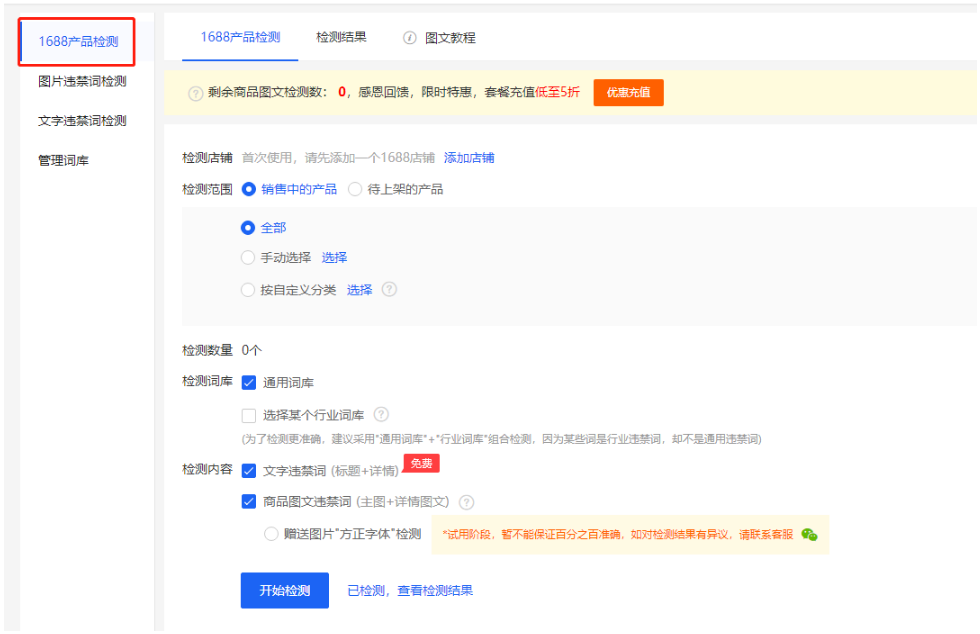The width and height of the screenshot is (980, 634).
Task: Toggle the 文字违禁词 (标题+详情) checkbox
Action: point(249,470)
